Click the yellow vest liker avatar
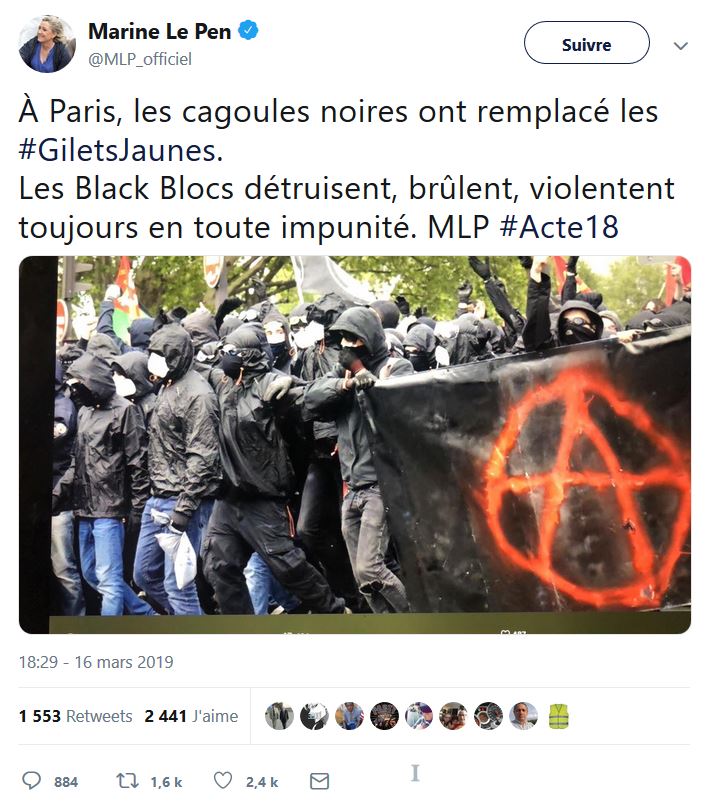 point(559,716)
